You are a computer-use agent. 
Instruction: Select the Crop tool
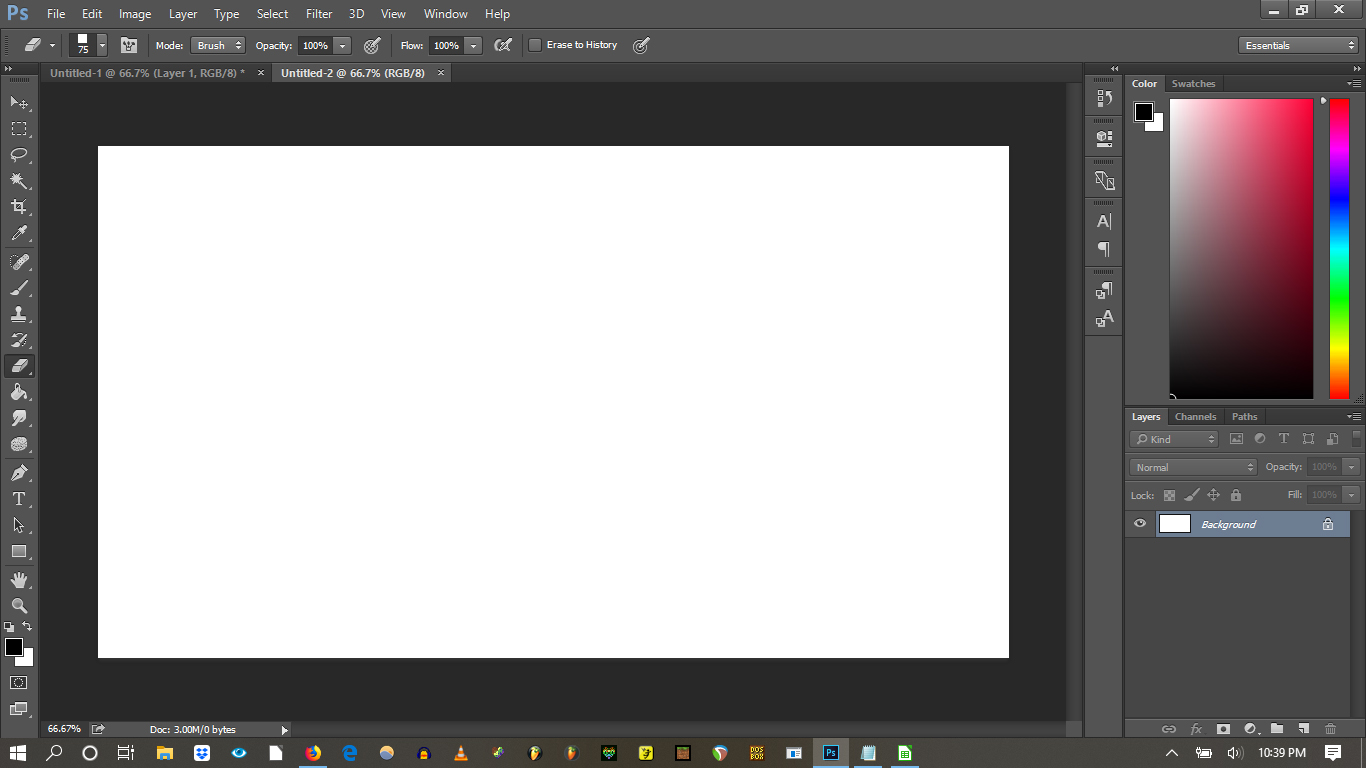[x=19, y=207]
